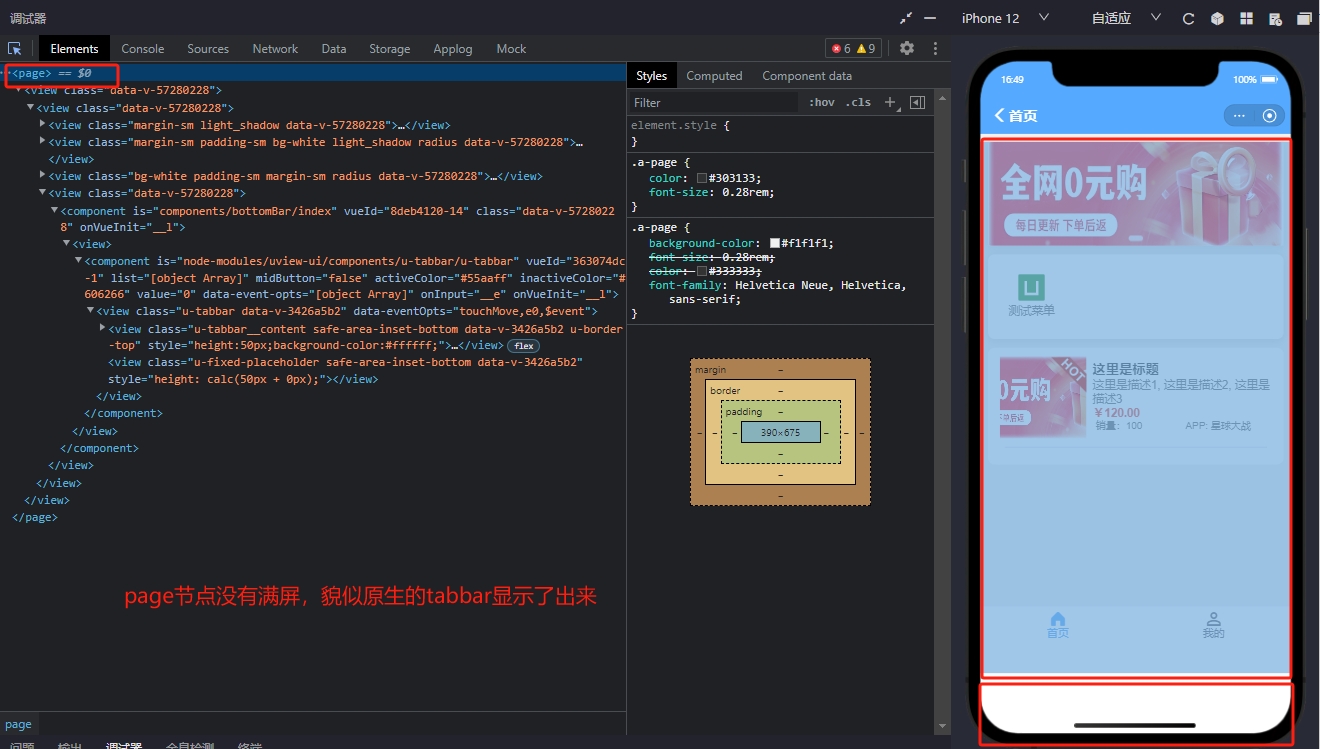1320x749 pixels.
Task: Select the <page> == $0 root node
Action: (x=313, y=73)
